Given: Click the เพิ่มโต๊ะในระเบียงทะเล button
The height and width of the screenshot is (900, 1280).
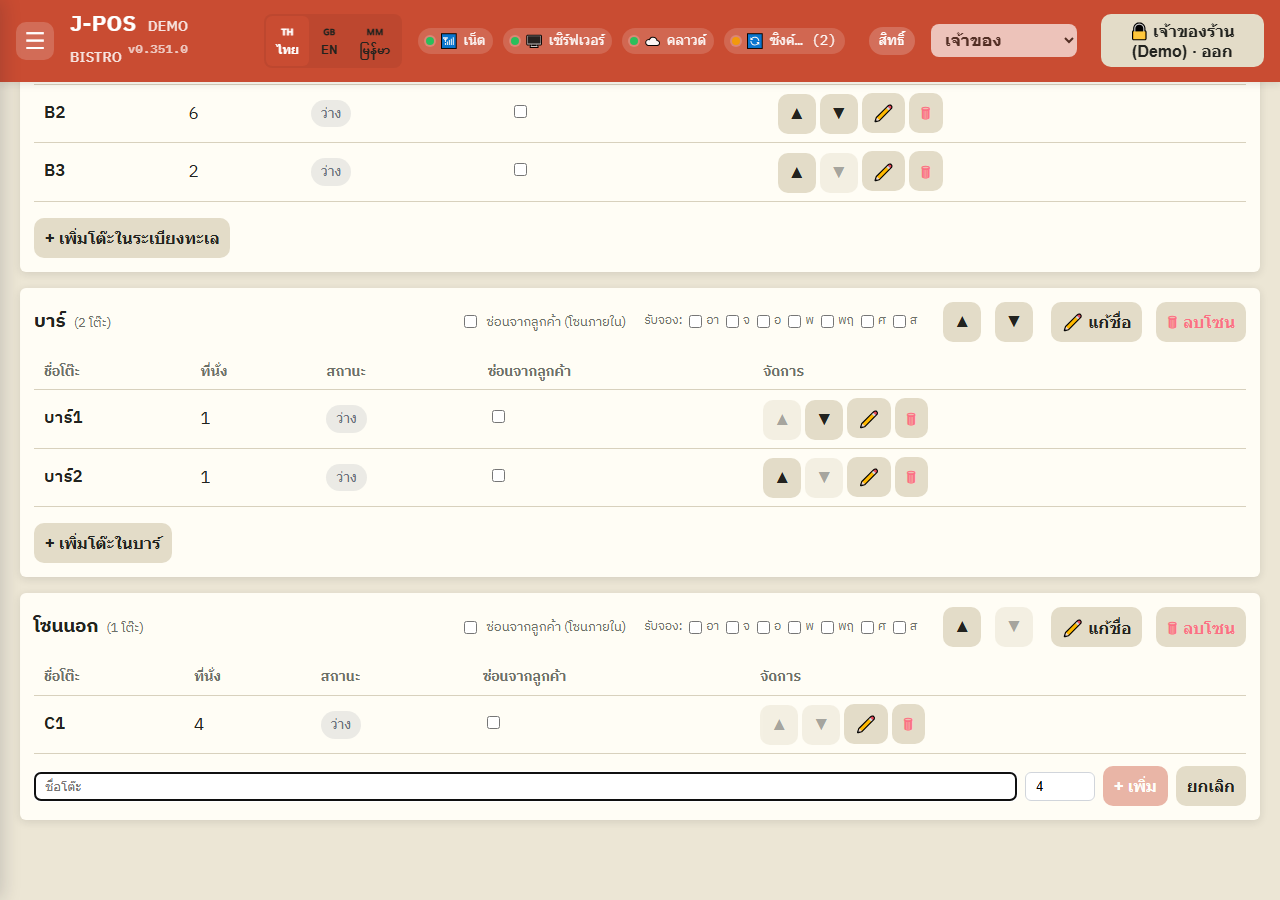Looking at the screenshot, I should (132, 238).
